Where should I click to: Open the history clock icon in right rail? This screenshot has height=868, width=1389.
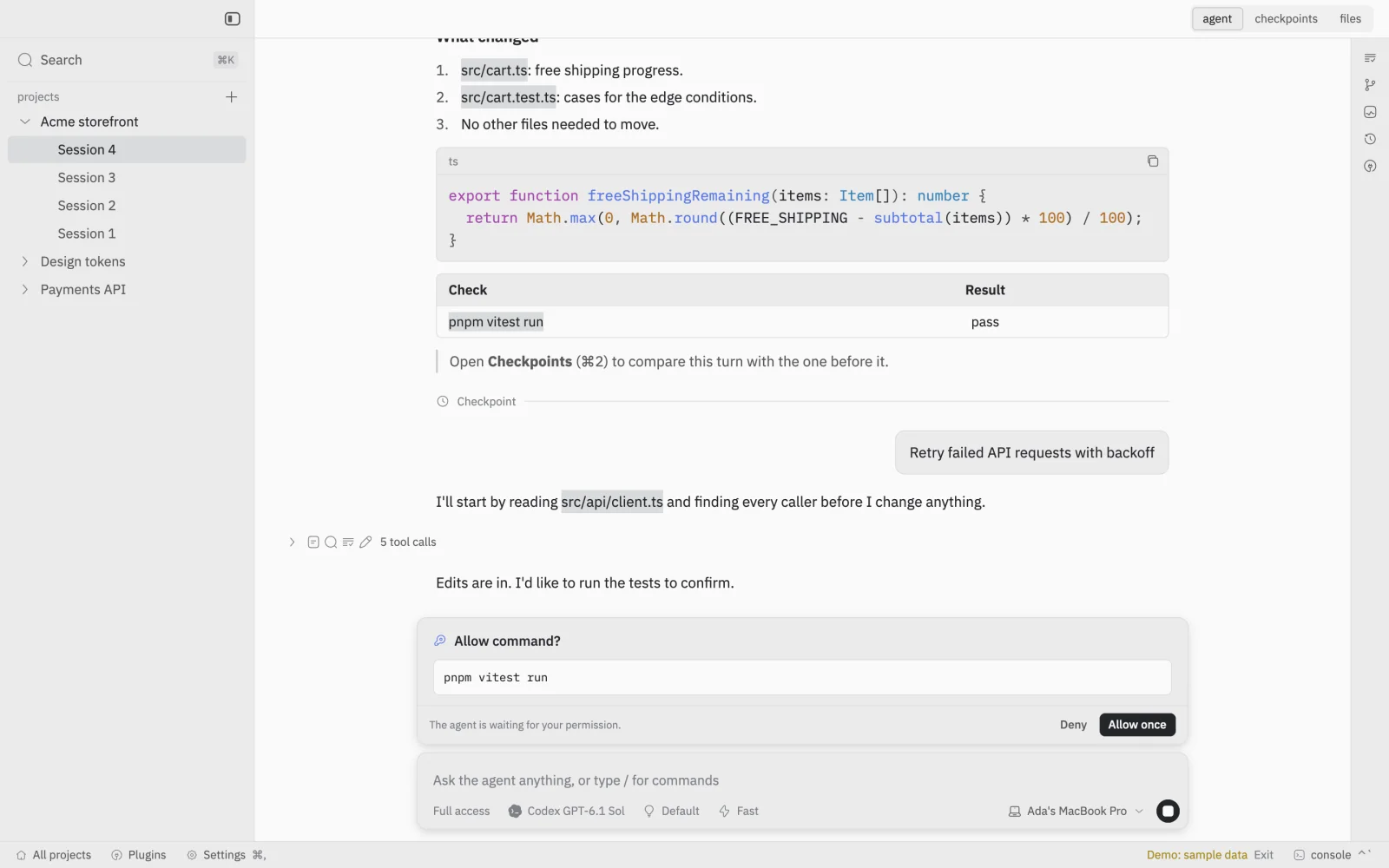tap(1370, 139)
